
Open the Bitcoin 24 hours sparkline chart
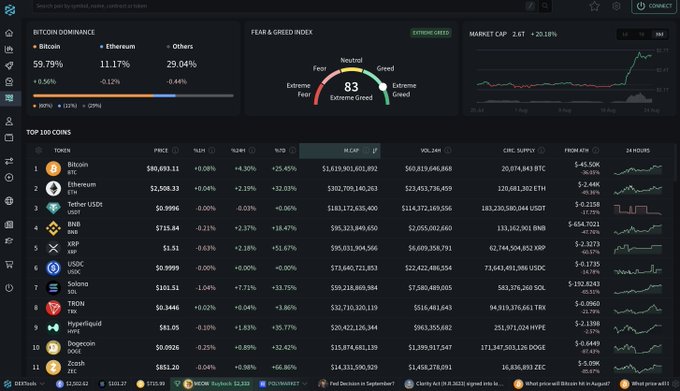click(638, 169)
